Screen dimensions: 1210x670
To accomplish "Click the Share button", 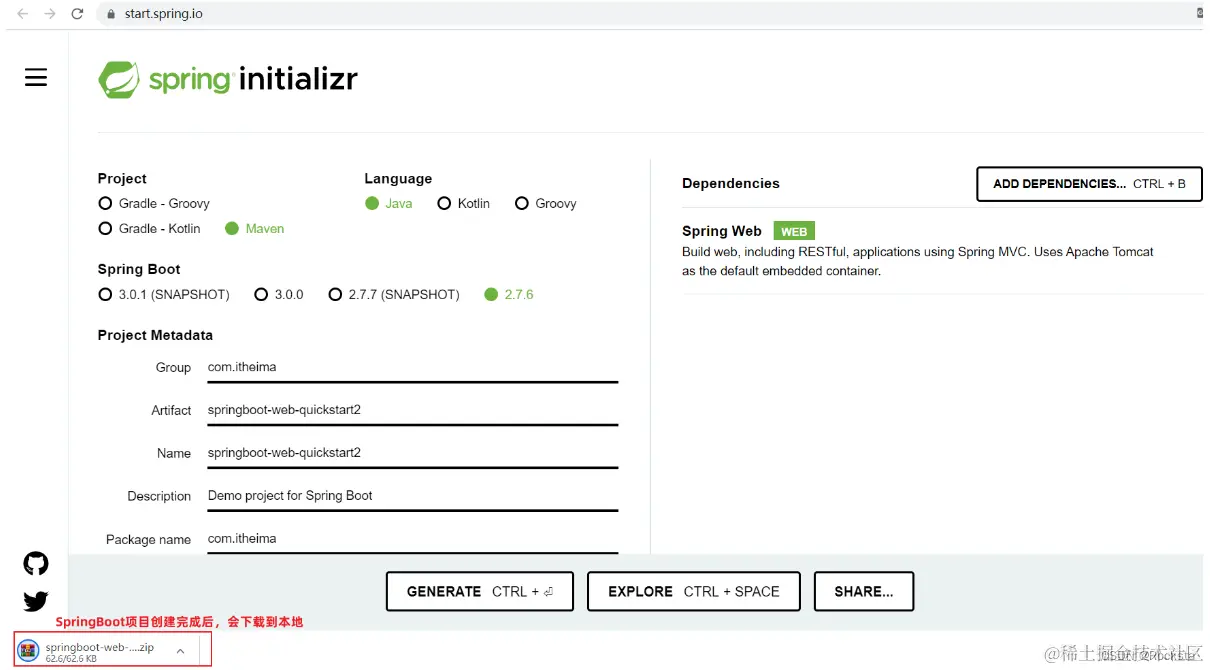I will point(864,591).
